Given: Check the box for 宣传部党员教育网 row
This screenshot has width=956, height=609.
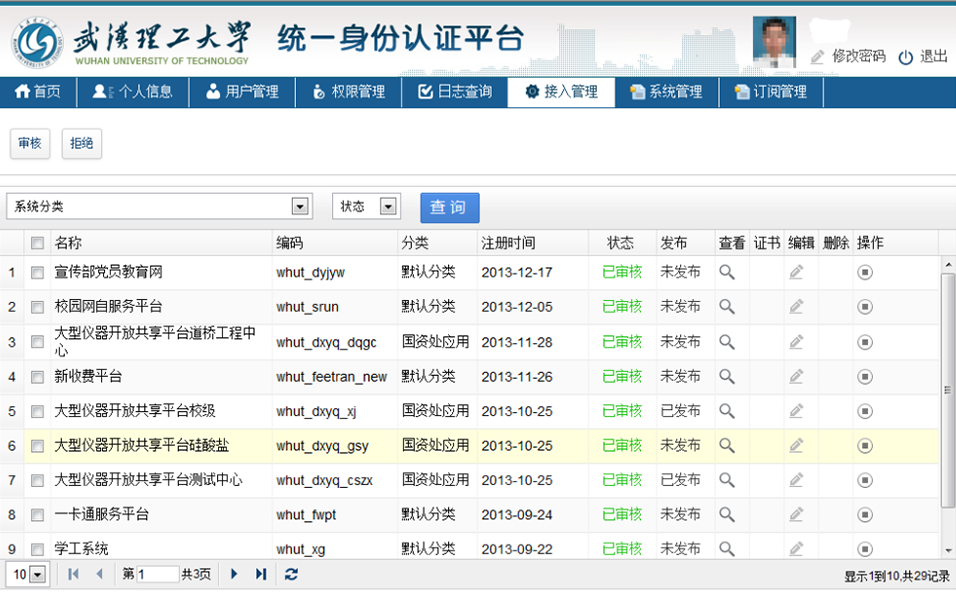Looking at the screenshot, I should click(x=37, y=273).
